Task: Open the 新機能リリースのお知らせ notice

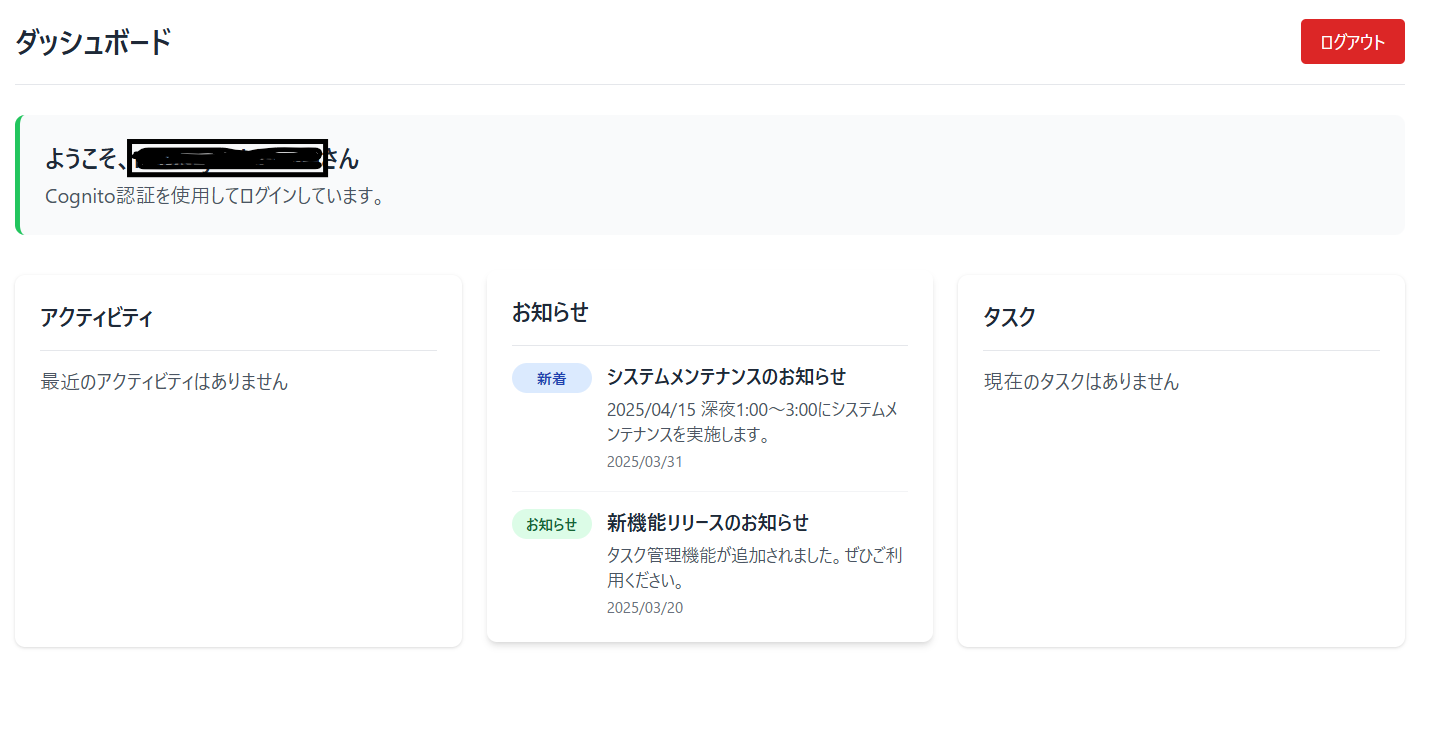Action: pyautogui.click(x=707, y=523)
